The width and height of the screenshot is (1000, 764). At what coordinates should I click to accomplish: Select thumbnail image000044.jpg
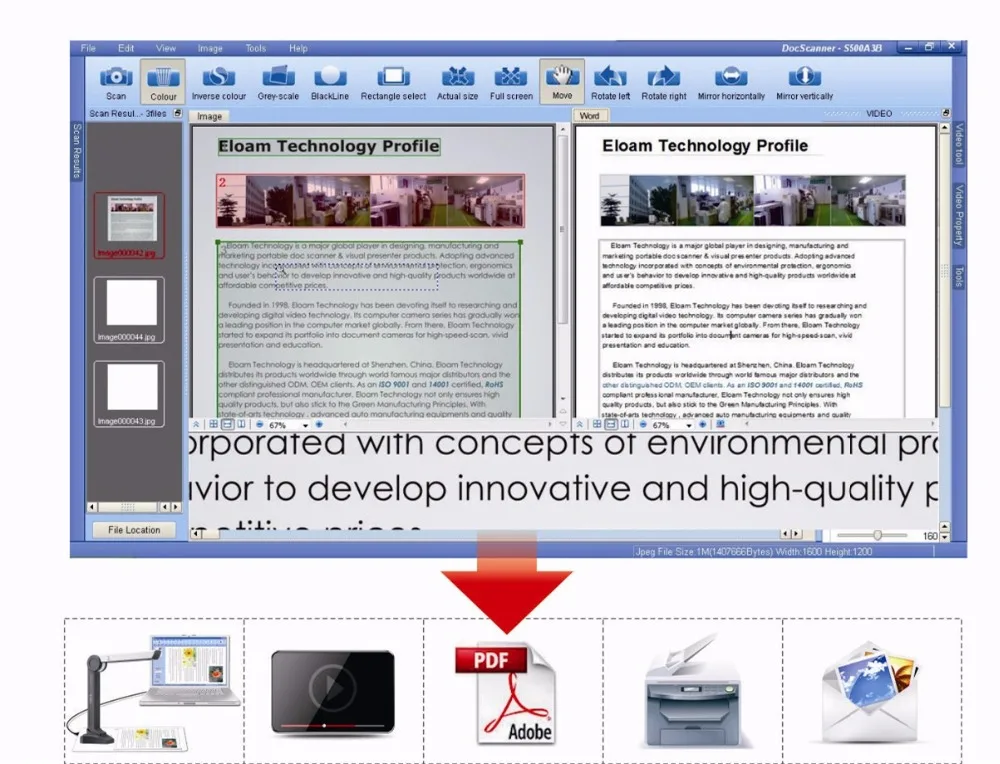[129, 310]
